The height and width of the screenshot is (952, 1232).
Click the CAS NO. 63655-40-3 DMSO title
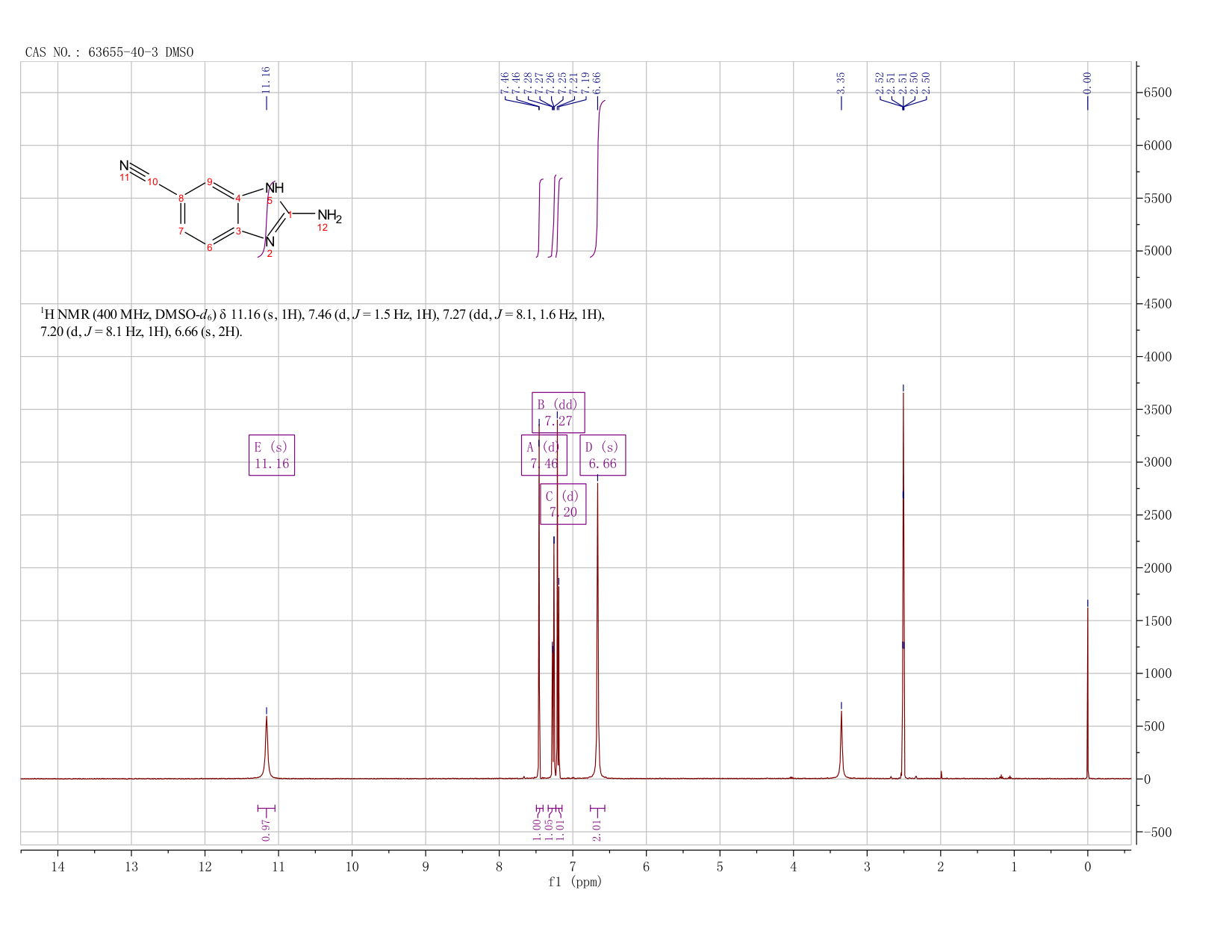click(x=109, y=52)
